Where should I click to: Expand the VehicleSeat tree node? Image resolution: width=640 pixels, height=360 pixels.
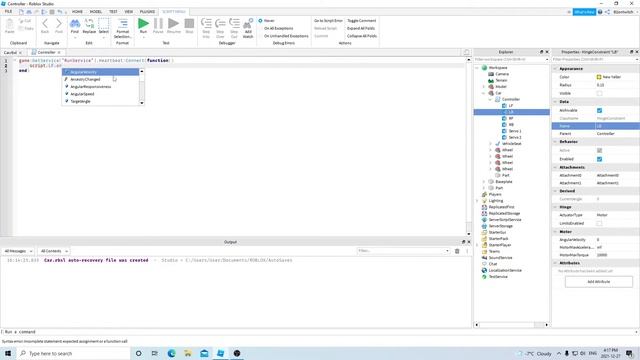pos(490,144)
